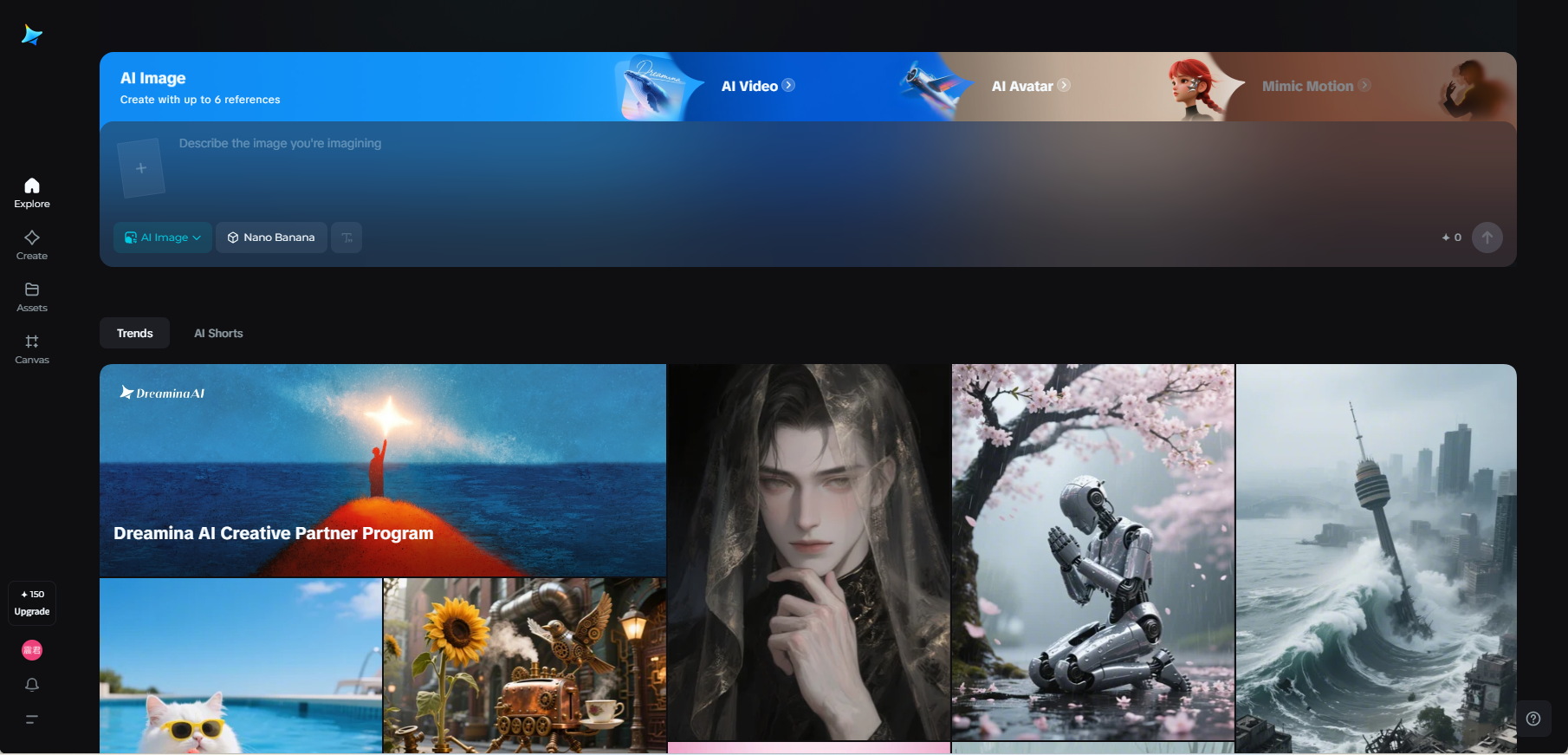Click the send arrow generate button
The image size is (1568, 755).
tap(1487, 238)
